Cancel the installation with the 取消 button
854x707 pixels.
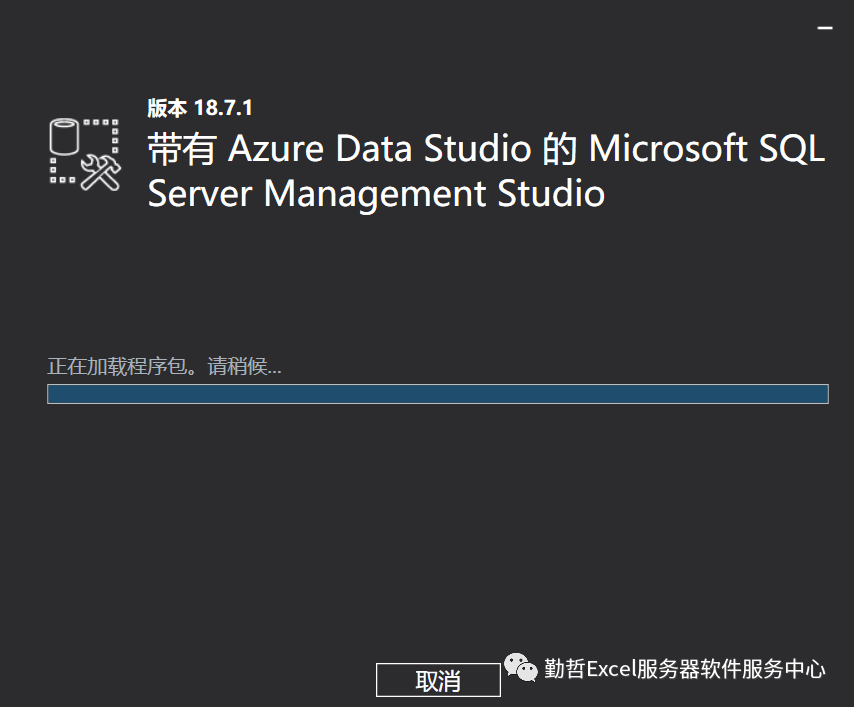click(x=438, y=681)
